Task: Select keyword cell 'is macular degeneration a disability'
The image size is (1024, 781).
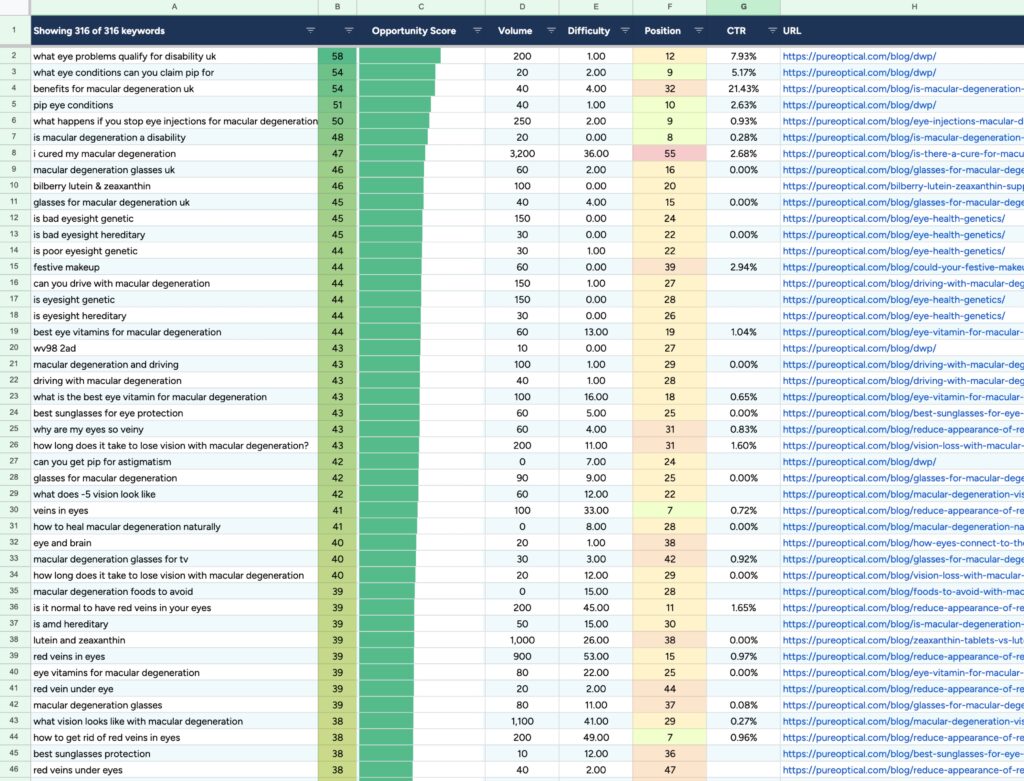Action: pos(174,137)
